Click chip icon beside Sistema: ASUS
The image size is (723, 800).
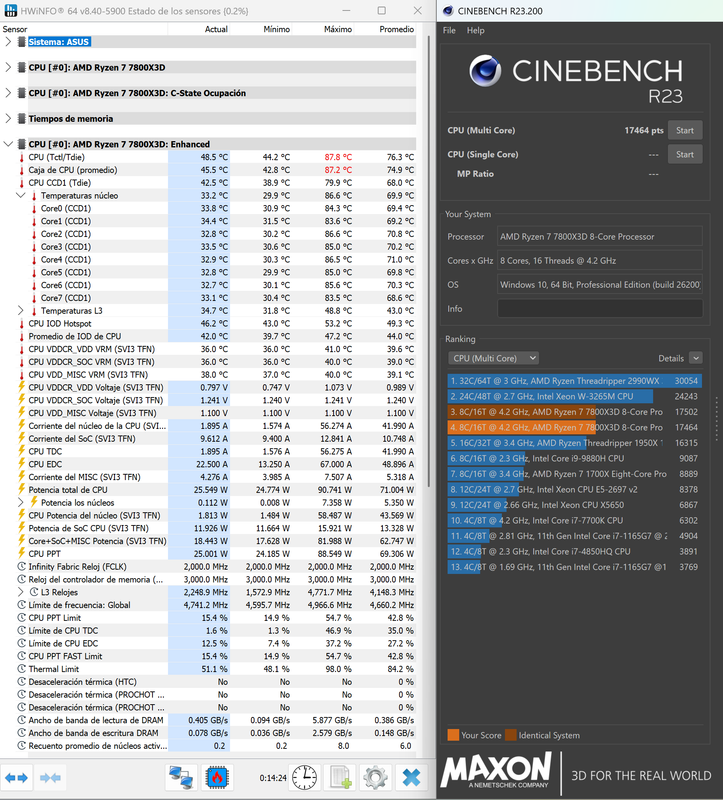click(22, 42)
